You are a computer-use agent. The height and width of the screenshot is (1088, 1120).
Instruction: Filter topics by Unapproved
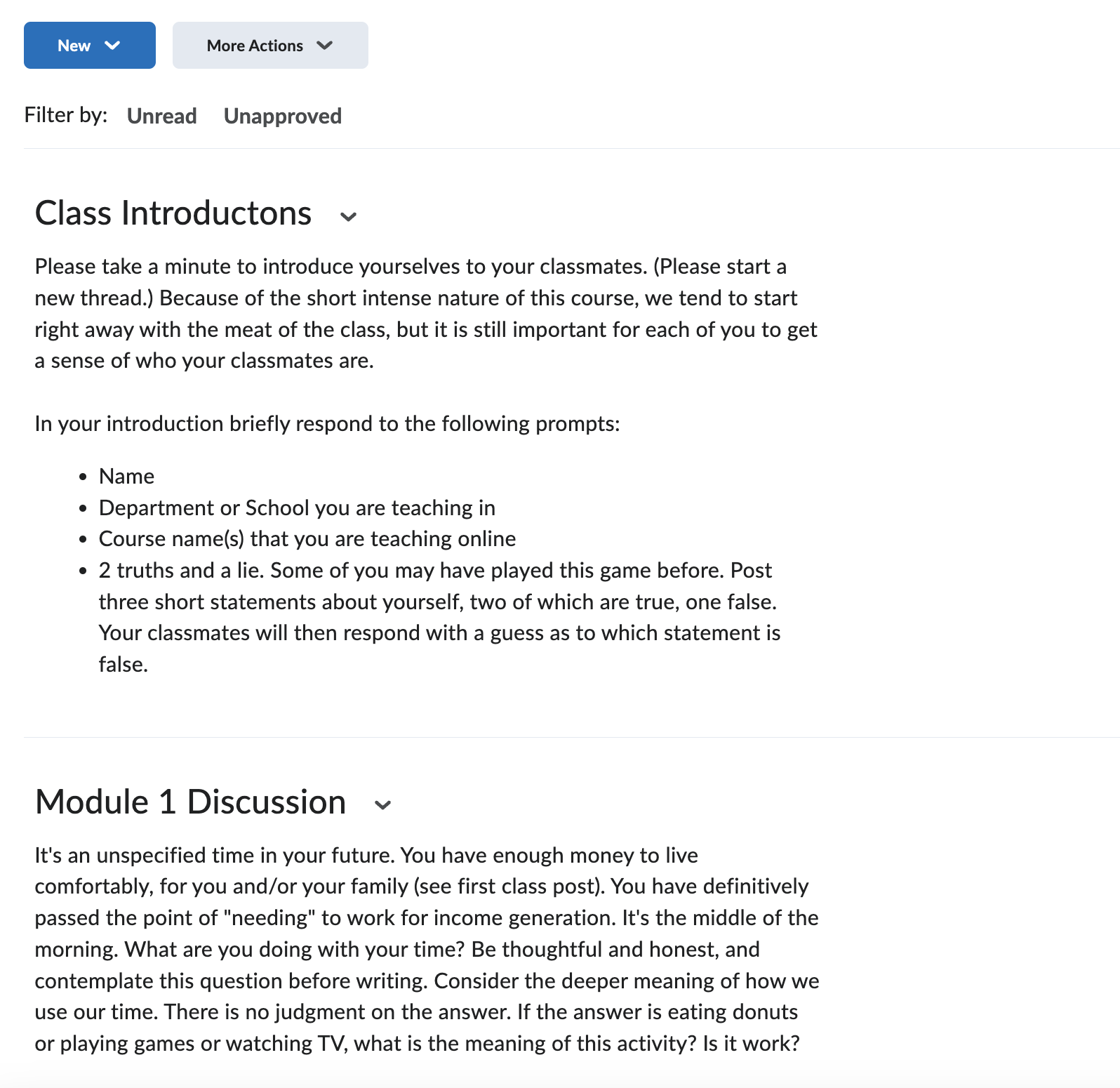coord(283,116)
